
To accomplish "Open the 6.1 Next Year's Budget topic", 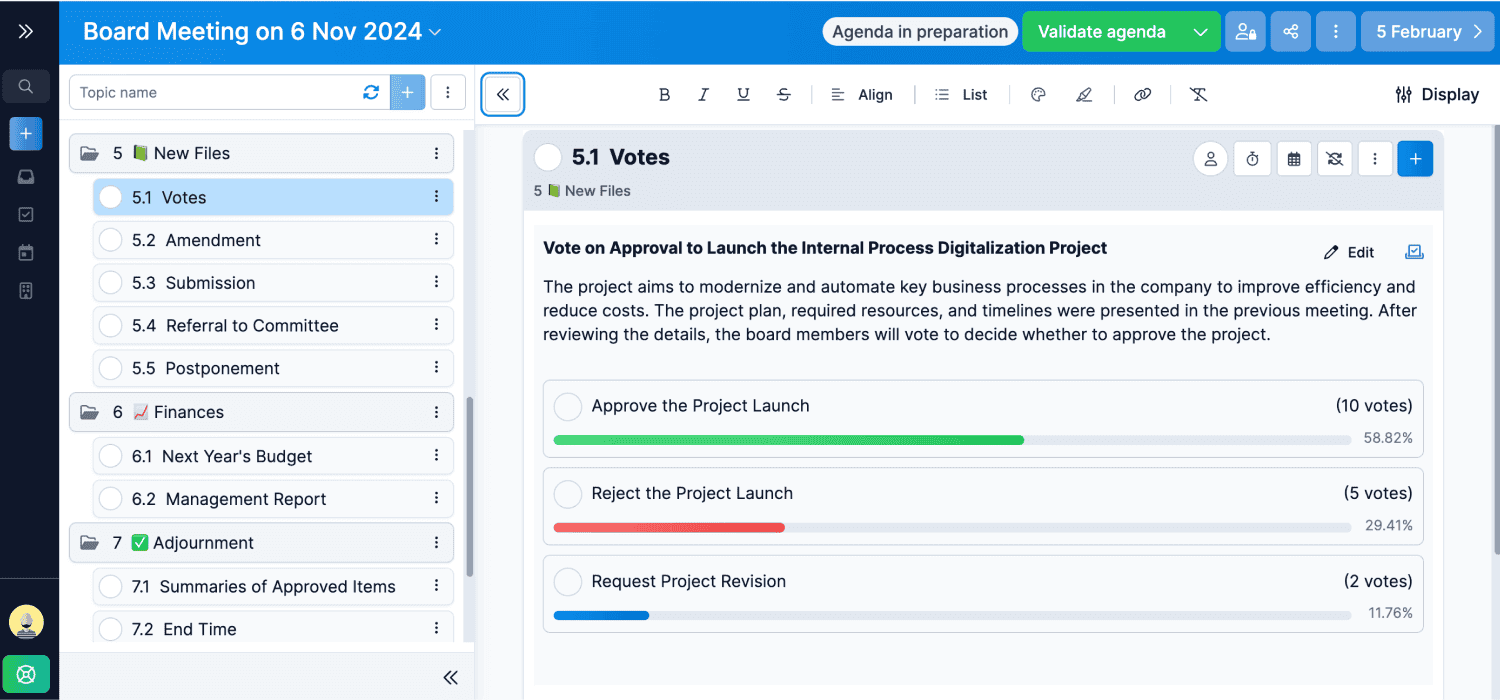I will point(237,456).
